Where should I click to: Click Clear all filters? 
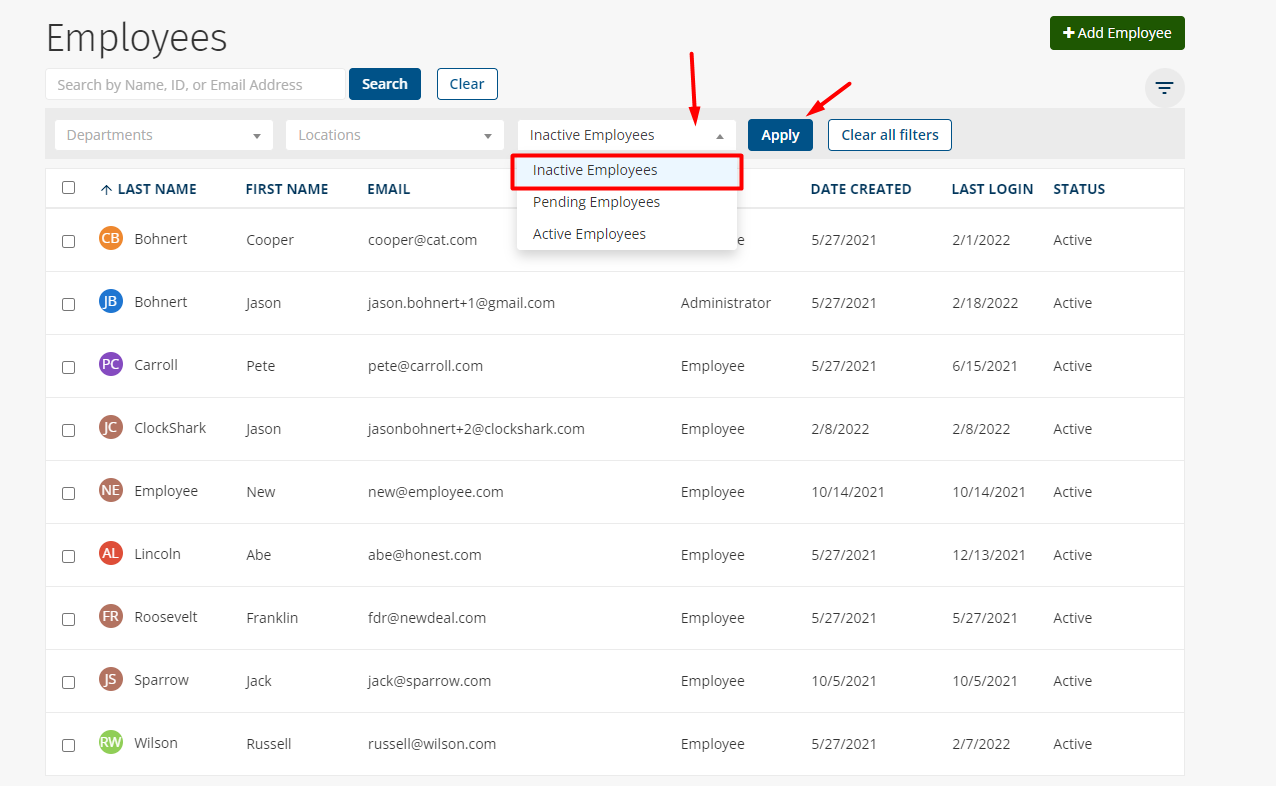(x=890, y=135)
